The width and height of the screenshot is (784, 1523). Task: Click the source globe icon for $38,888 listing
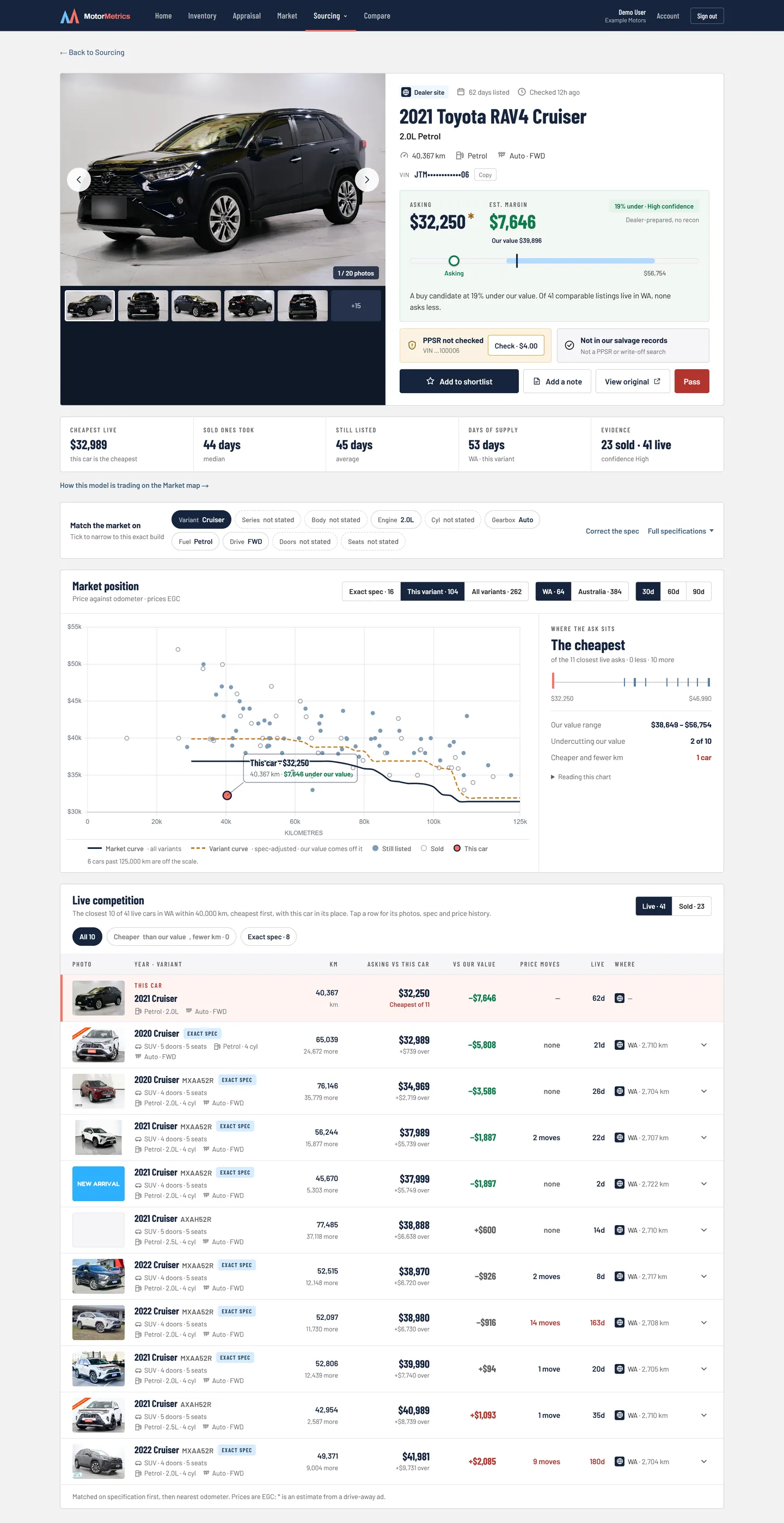tap(620, 1230)
